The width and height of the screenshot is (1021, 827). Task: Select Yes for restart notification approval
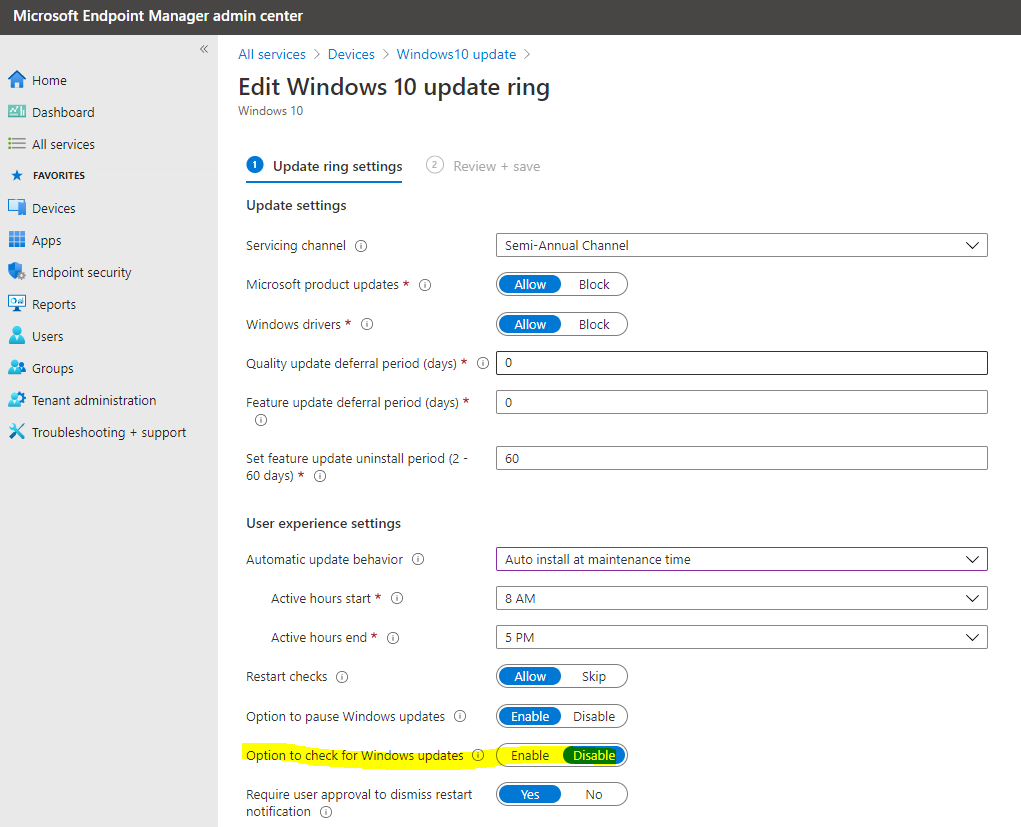530,794
